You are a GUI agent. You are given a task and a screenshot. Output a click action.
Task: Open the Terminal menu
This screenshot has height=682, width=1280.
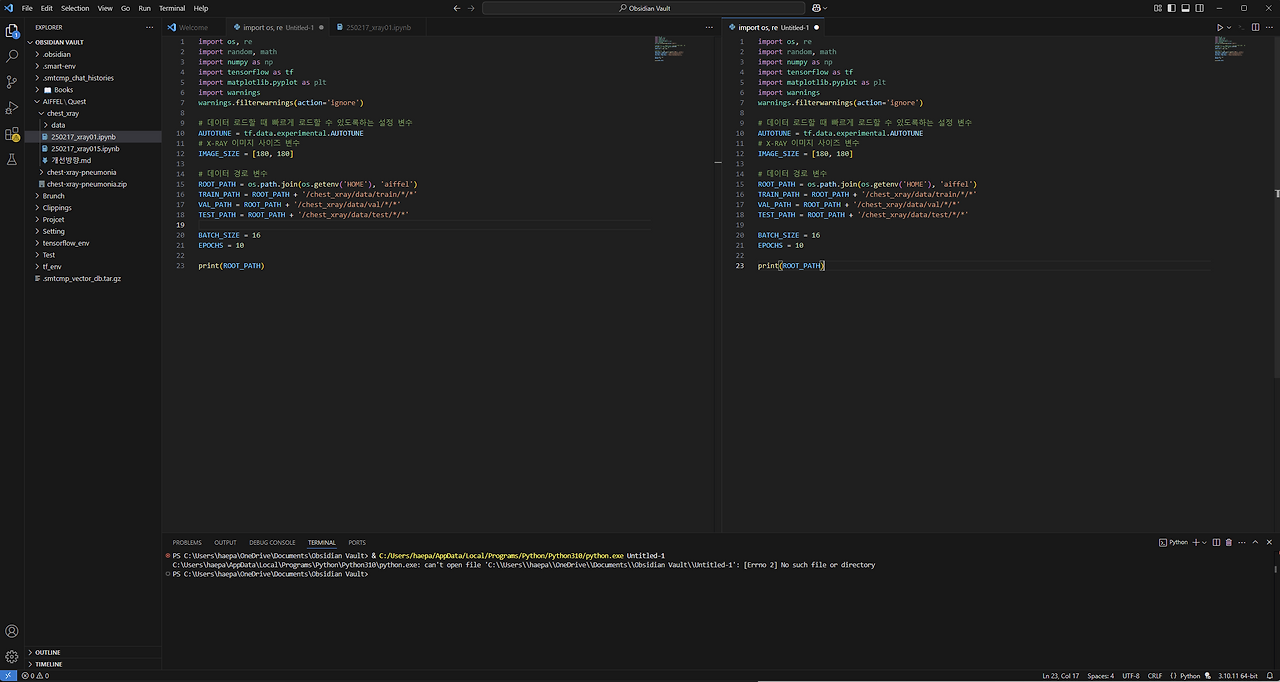coord(172,8)
